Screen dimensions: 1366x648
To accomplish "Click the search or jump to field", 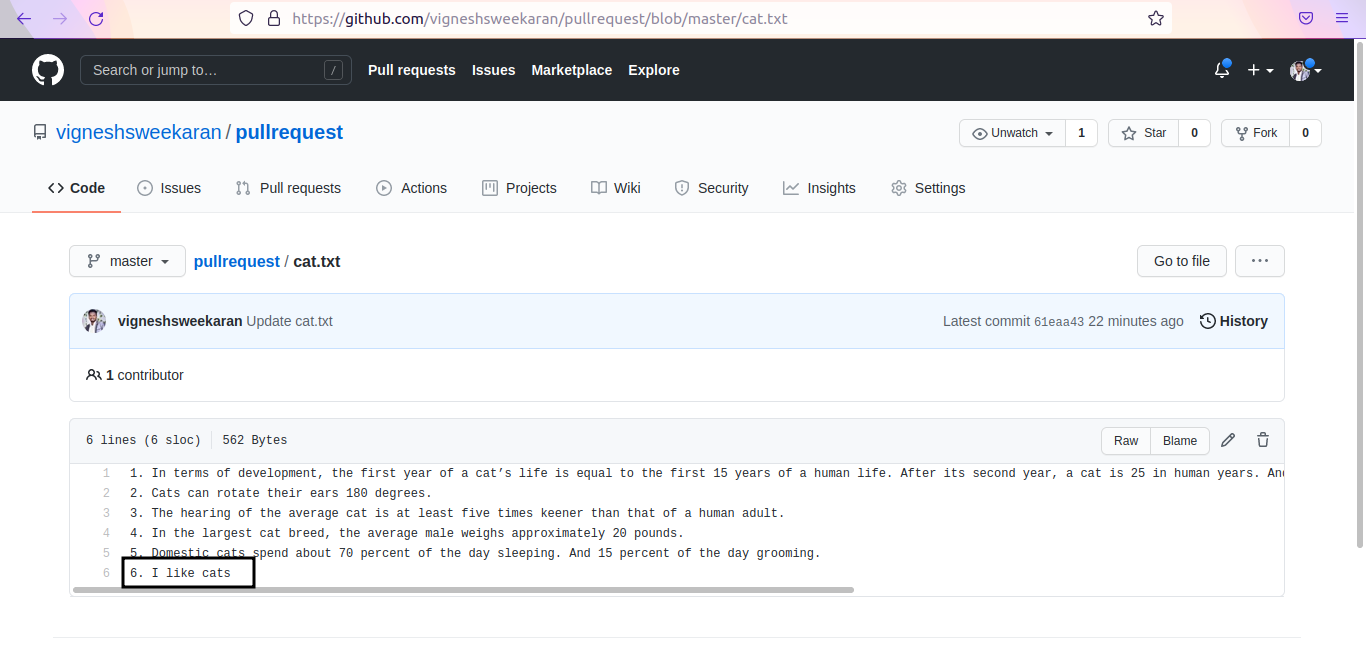I will click(215, 70).
